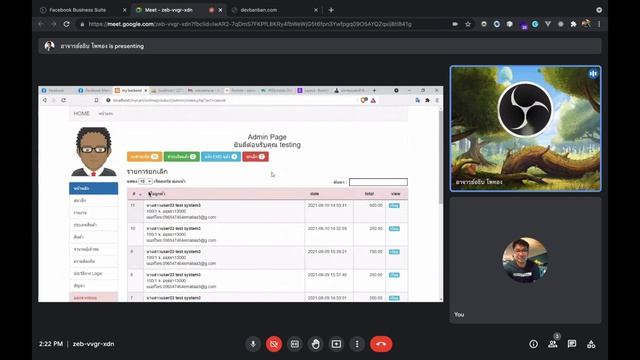Select the highlighted blue sidebar menu item
Image resolution: width=640 pixels, height=360 pixels.
point(93,188)
